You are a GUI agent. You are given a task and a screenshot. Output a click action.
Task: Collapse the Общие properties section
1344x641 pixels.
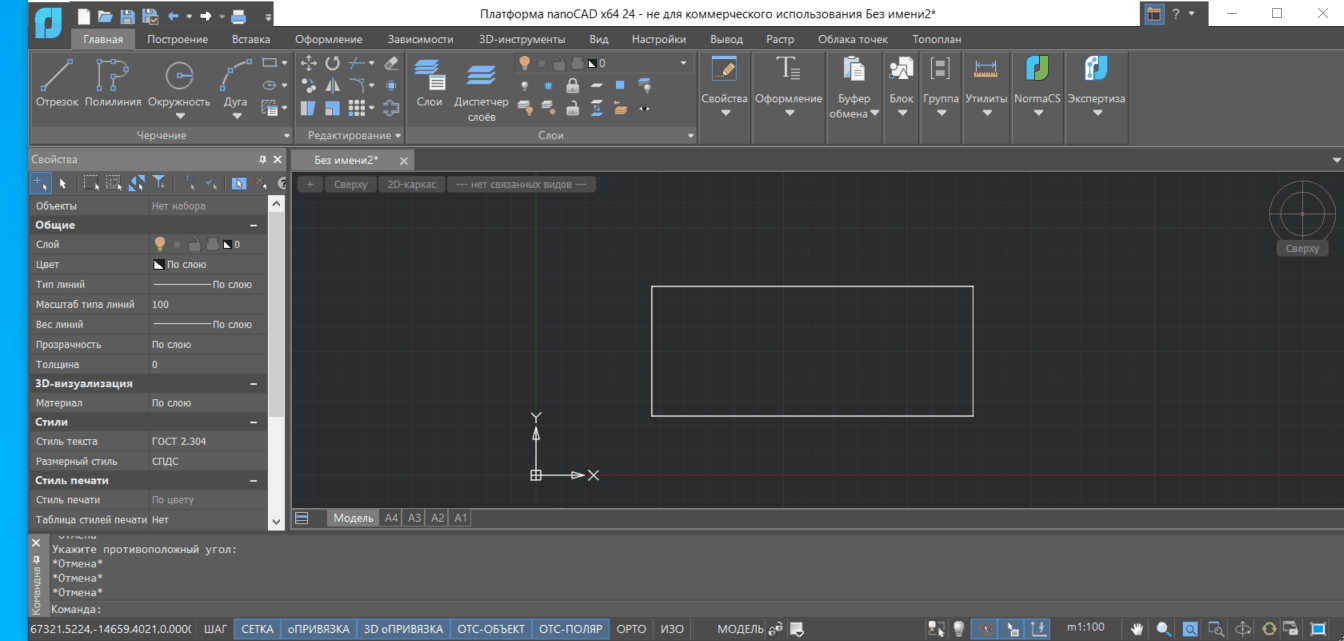point(254,225)
